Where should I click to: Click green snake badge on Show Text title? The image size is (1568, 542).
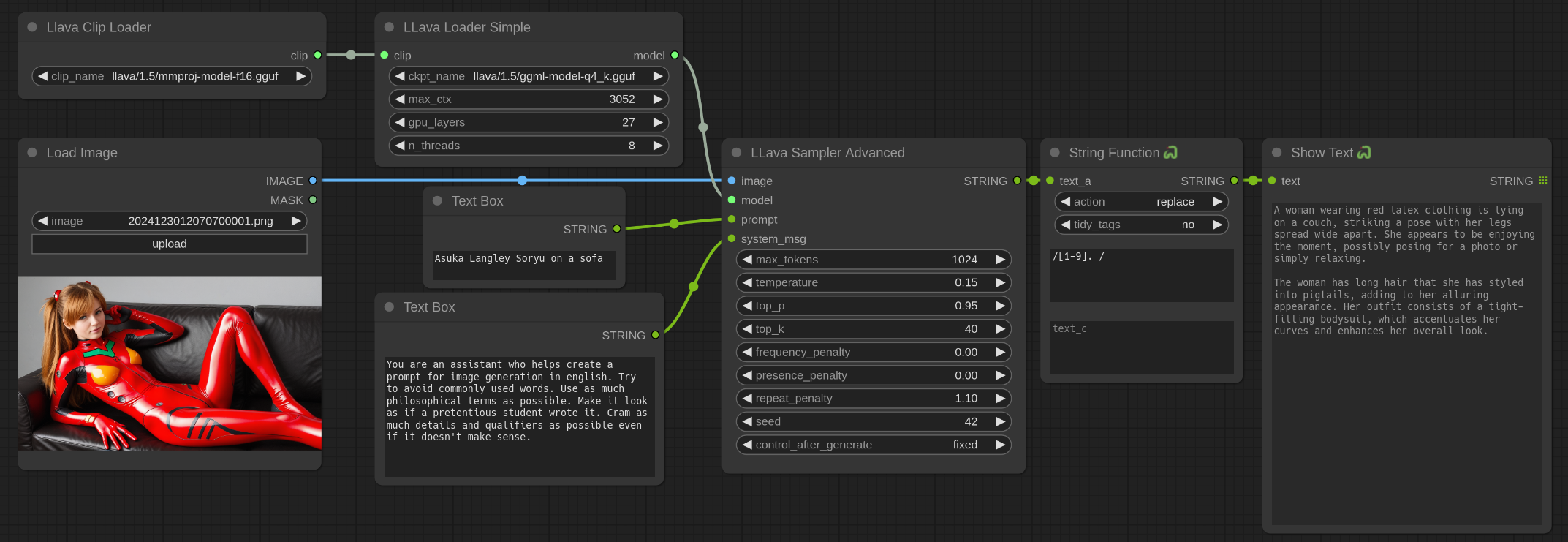(1364, 153)
